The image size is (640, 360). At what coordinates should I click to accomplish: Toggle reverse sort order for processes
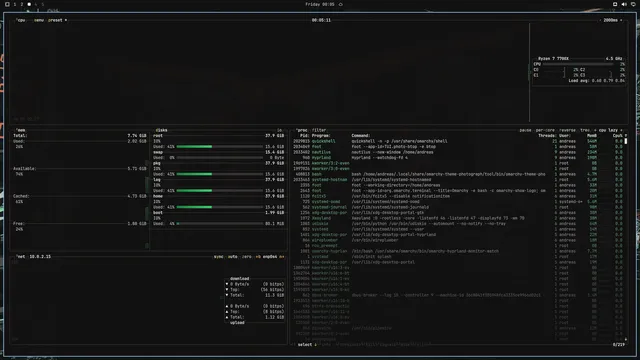point(567,130)
